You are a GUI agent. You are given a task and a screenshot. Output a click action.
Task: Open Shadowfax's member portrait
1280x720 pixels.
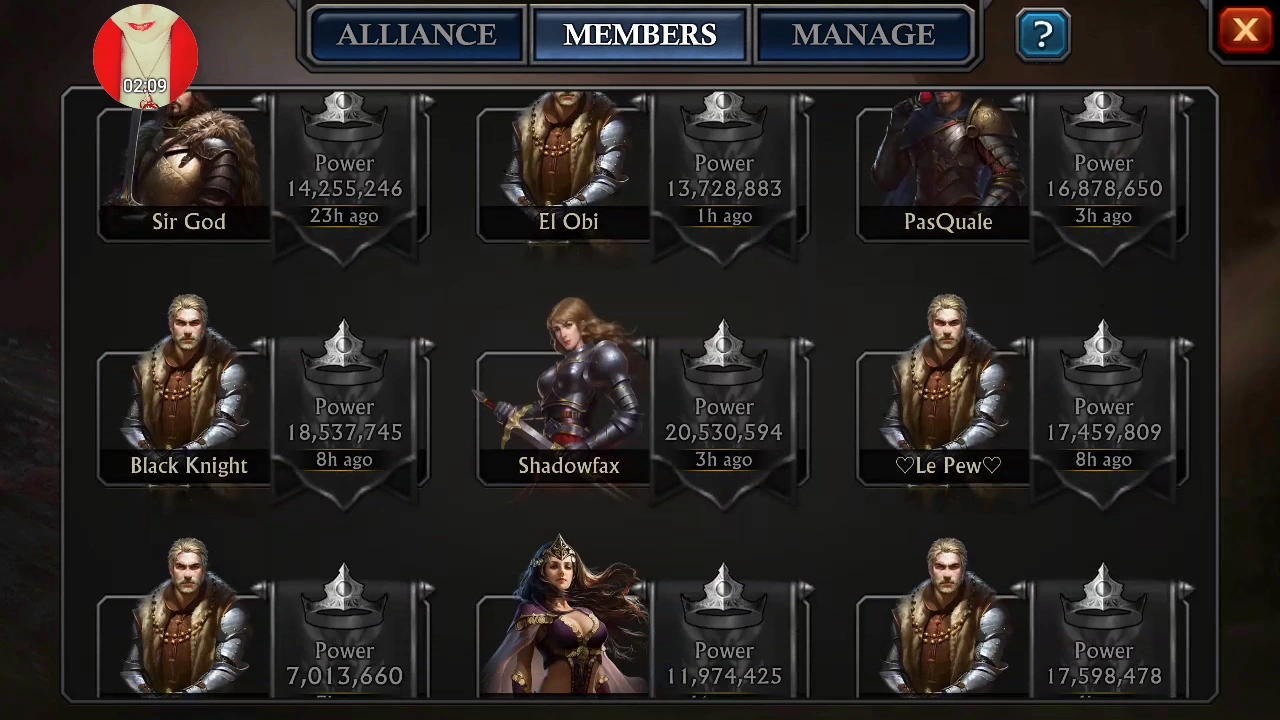(568, 389)
